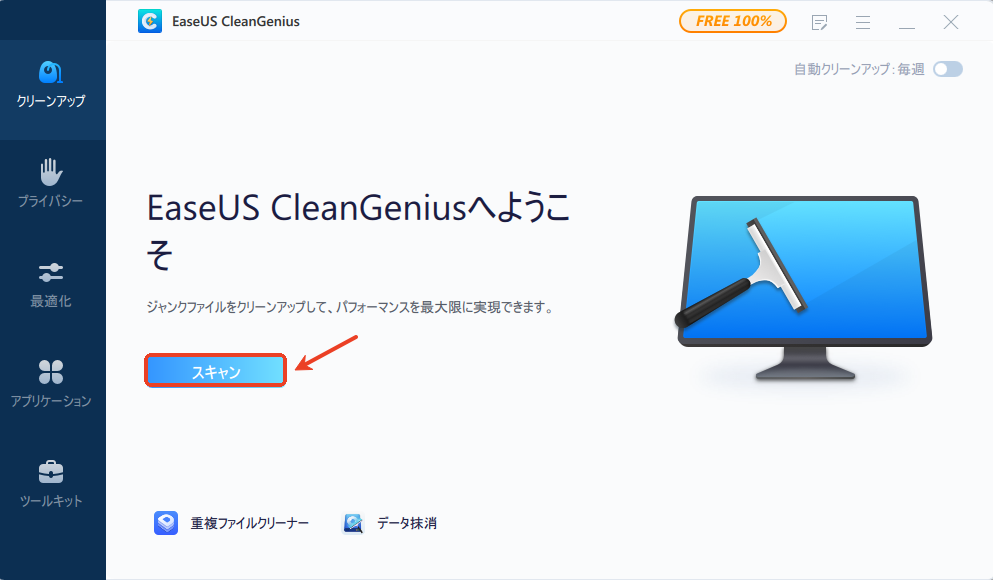Click the FREE 100% badge button
Screen dimensions: 993x580
point(733,21)
